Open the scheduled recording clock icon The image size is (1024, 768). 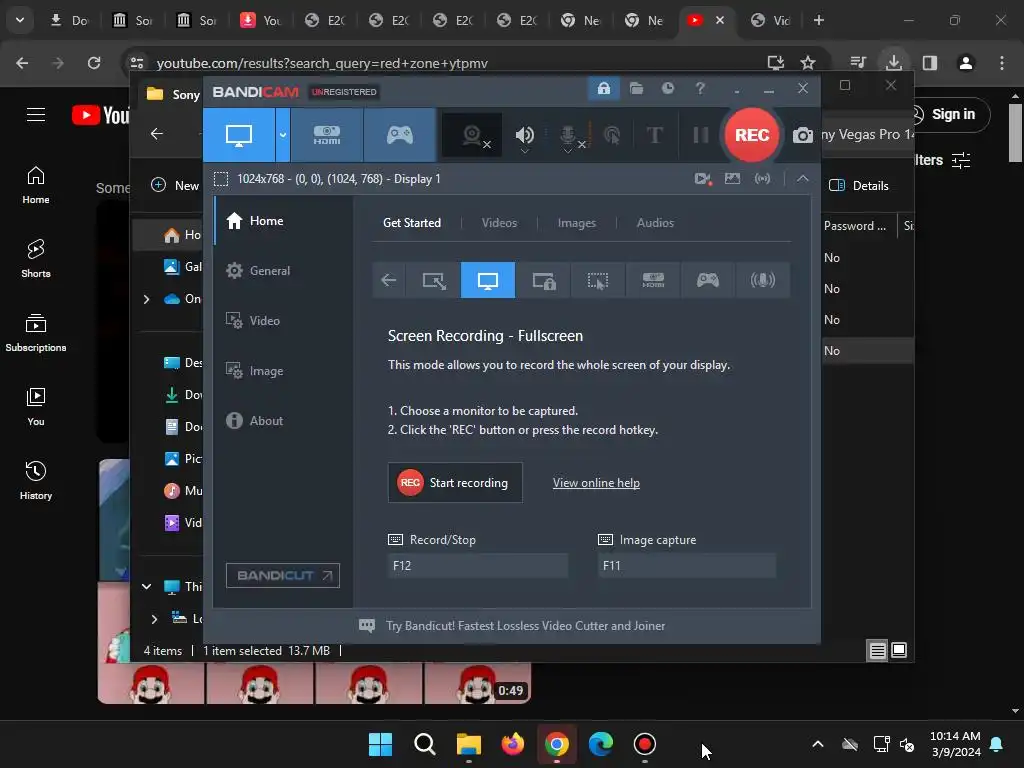[667, 88]
